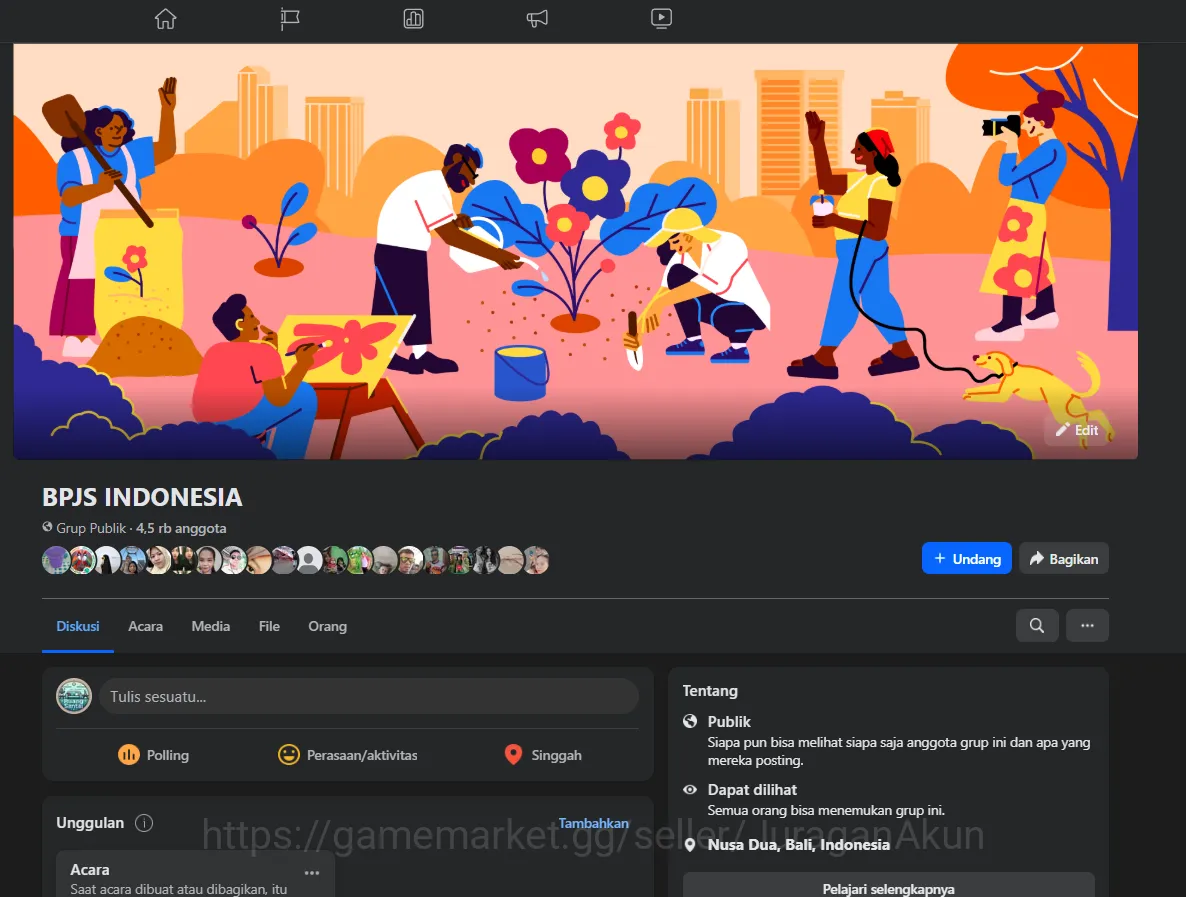Open the insights chart icon in top bar

413,18
